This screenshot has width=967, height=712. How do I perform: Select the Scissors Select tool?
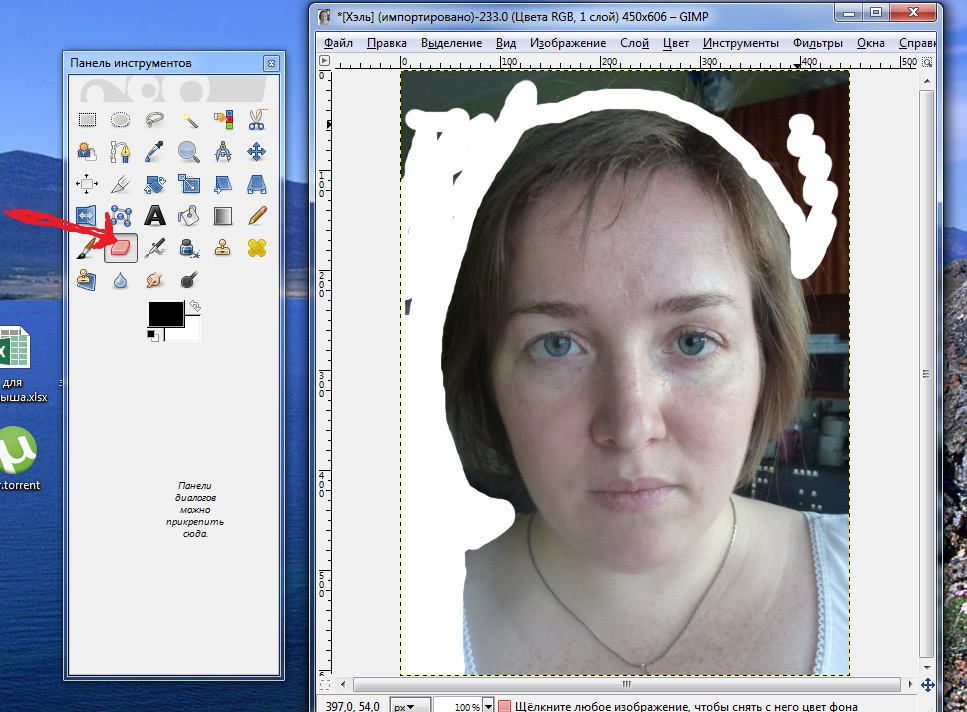pyautogui.click(x=257, y=119)
